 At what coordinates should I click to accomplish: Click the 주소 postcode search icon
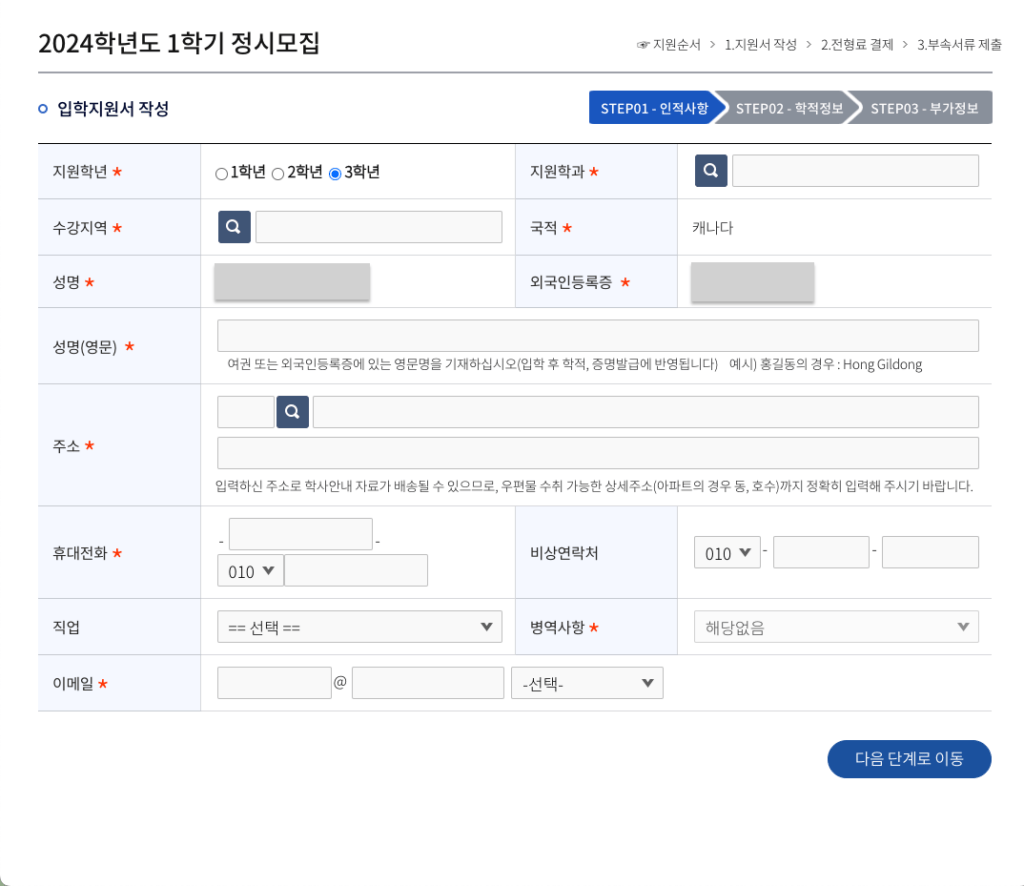point(293,412)
